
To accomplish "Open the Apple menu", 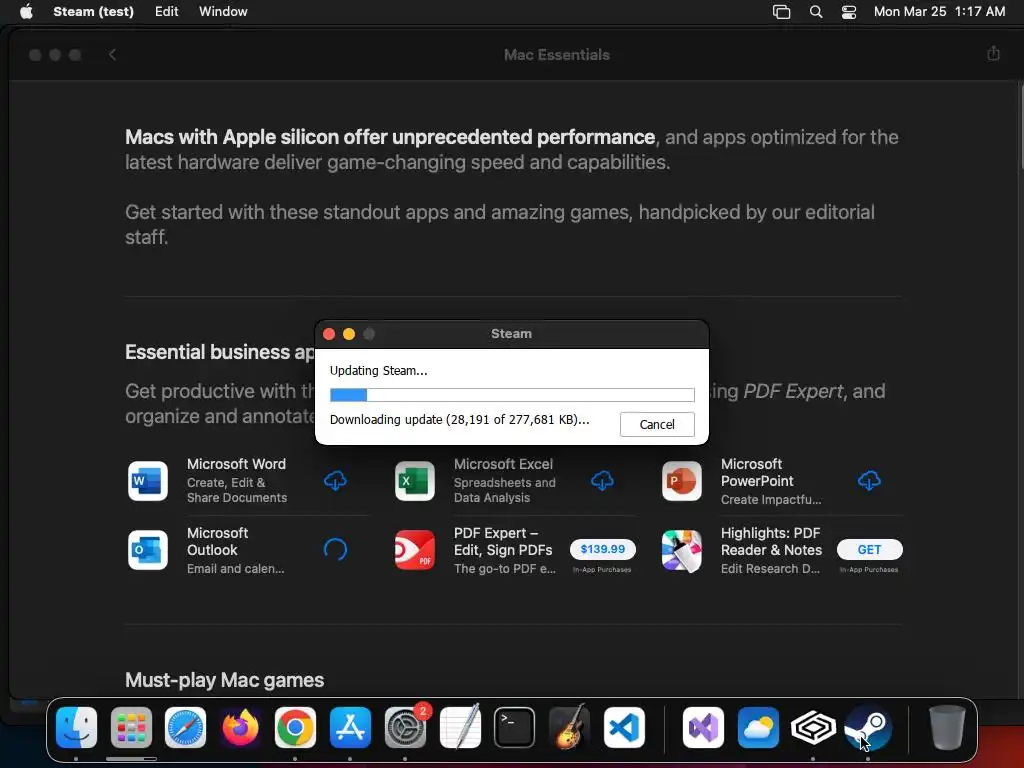I will click(26, 11).
